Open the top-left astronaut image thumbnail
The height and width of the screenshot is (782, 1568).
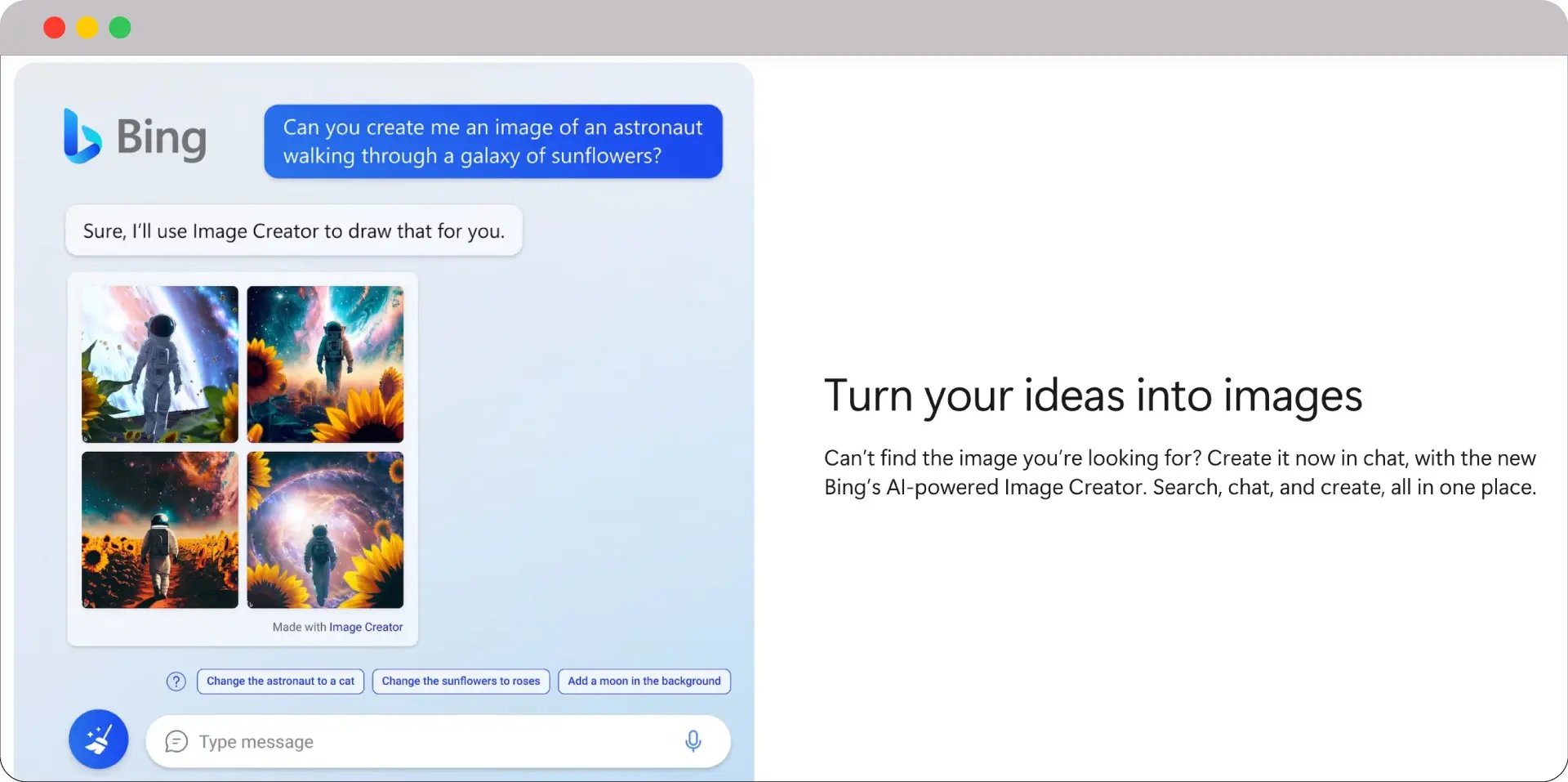click(x=160, y=364)
